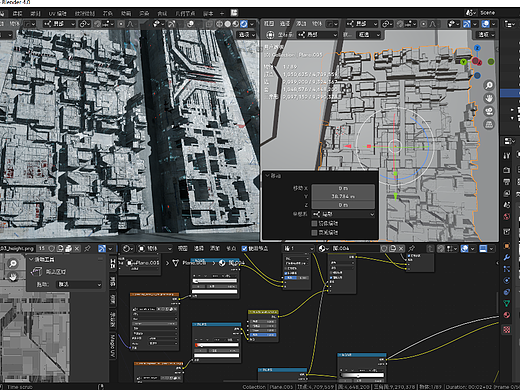Open the material slot dropdown in the node editor
Screen dimensions: 520x390
(299, 248)
